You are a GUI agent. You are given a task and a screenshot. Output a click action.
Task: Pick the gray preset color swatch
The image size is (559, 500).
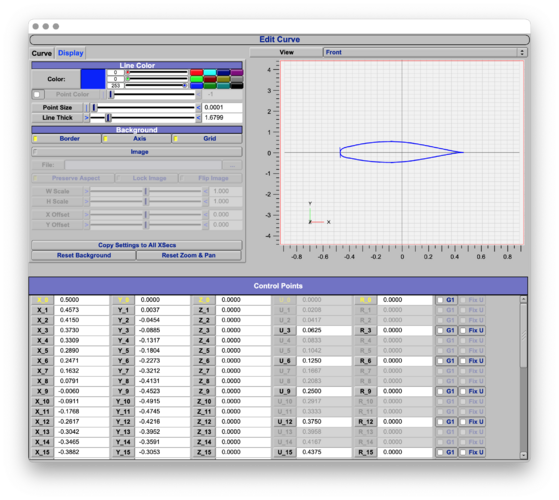pos(237,79)
